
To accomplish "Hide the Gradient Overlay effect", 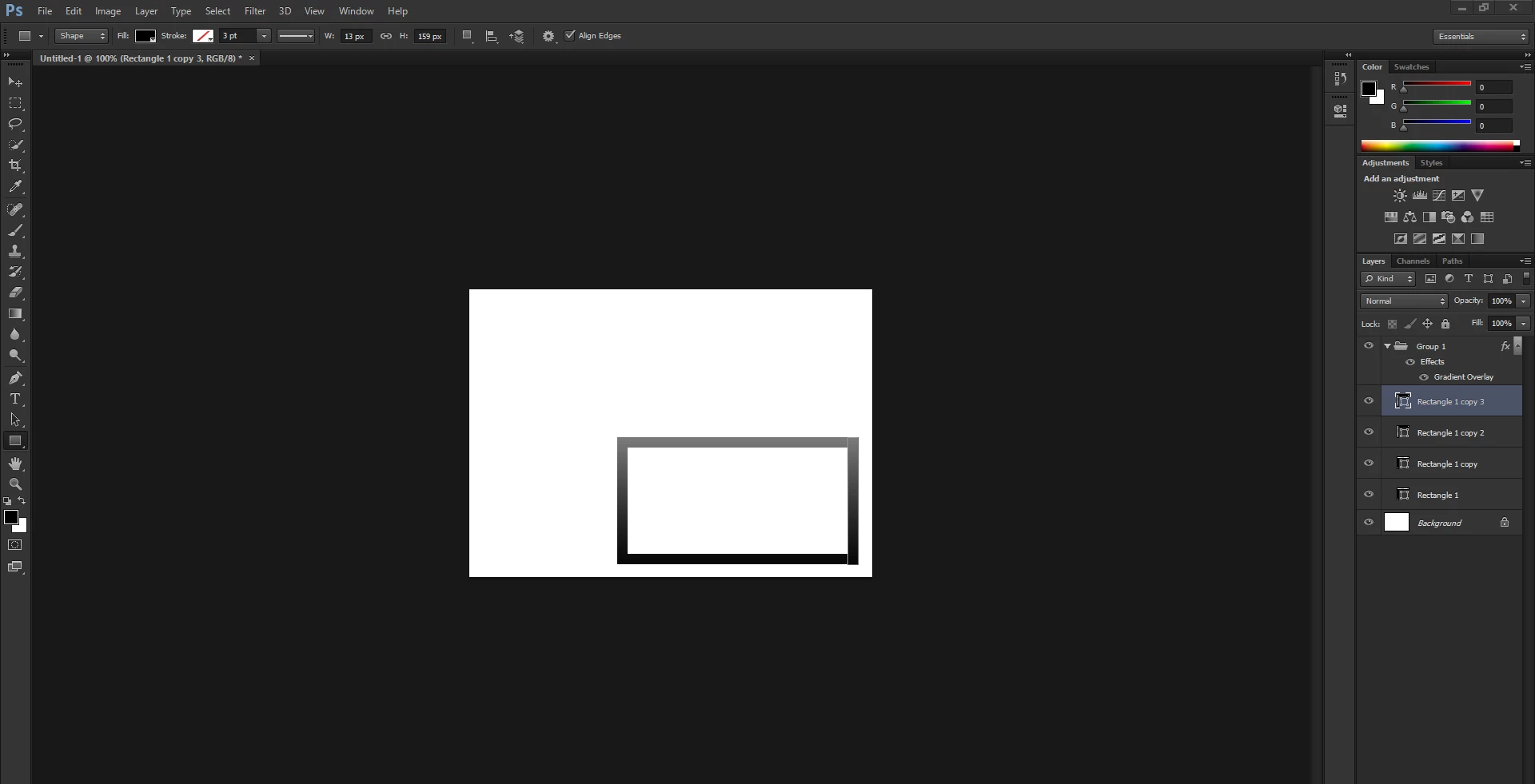I will pos(1424,377).
